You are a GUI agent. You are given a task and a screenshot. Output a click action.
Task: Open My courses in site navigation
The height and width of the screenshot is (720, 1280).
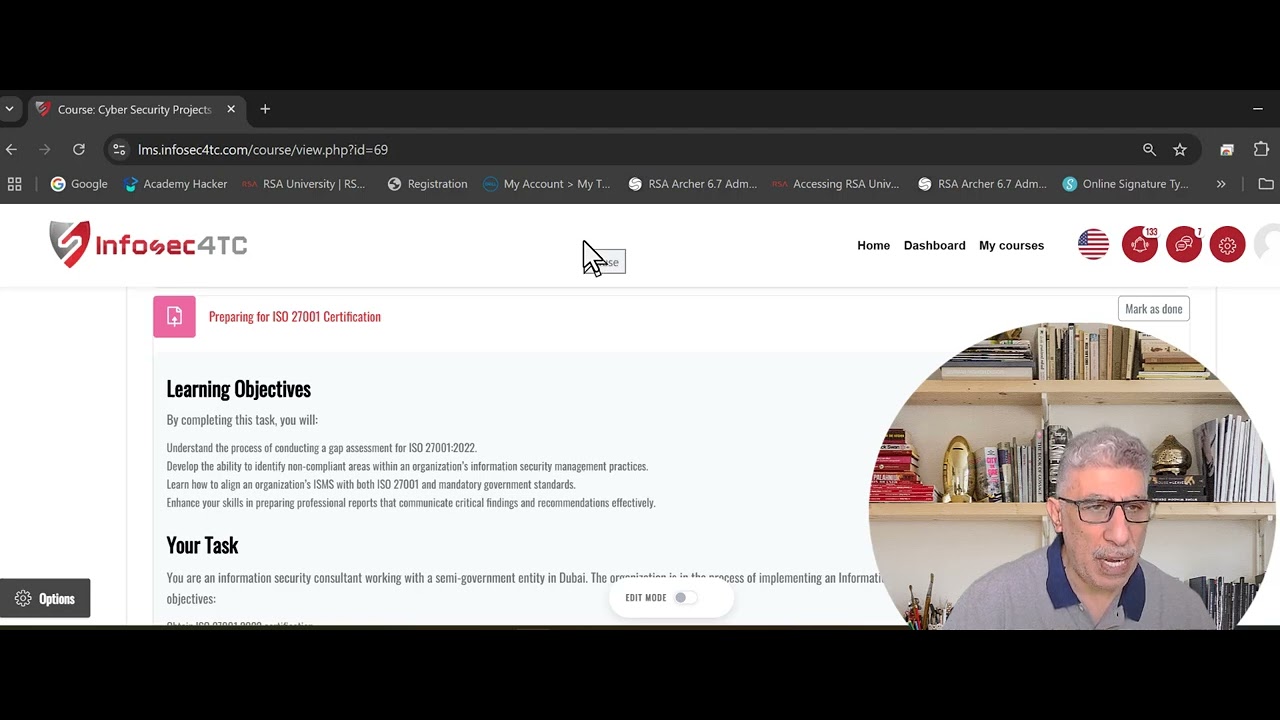pos(1011,245)
